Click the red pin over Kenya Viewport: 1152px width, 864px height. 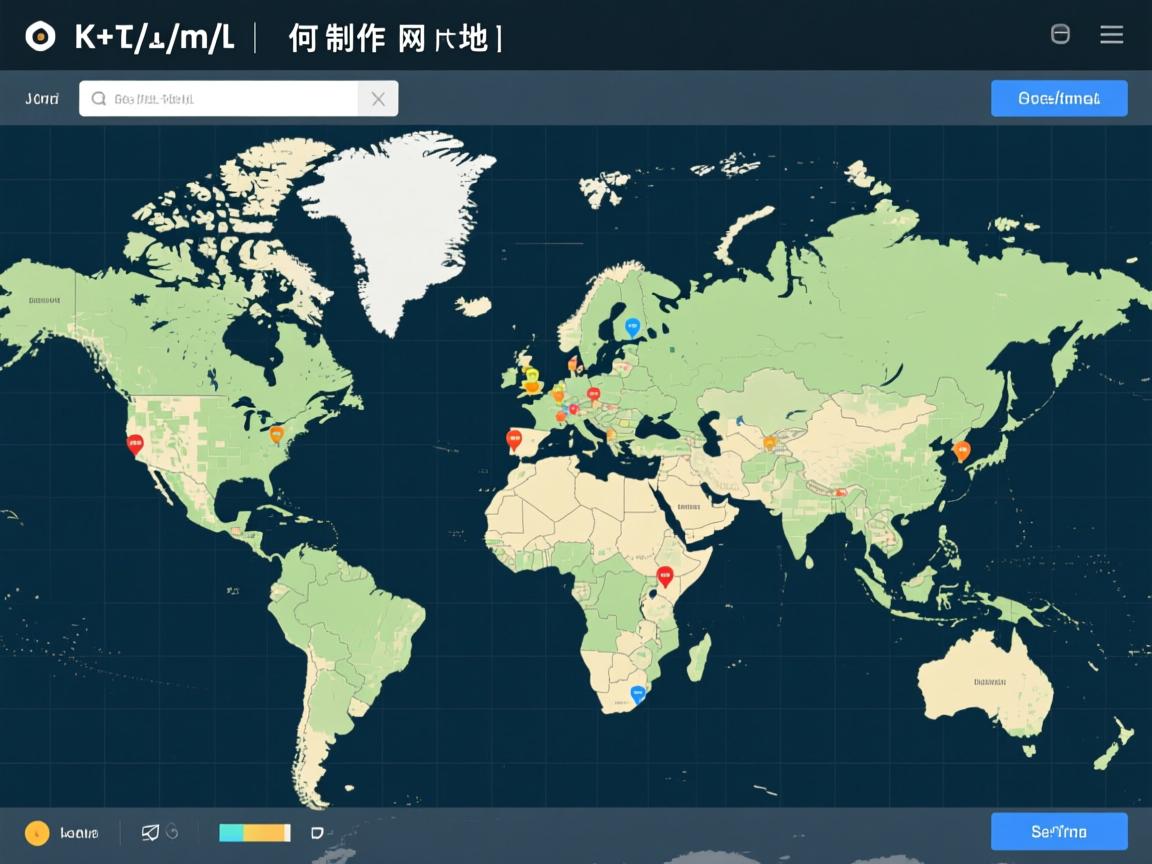click(x=663, y=574)
